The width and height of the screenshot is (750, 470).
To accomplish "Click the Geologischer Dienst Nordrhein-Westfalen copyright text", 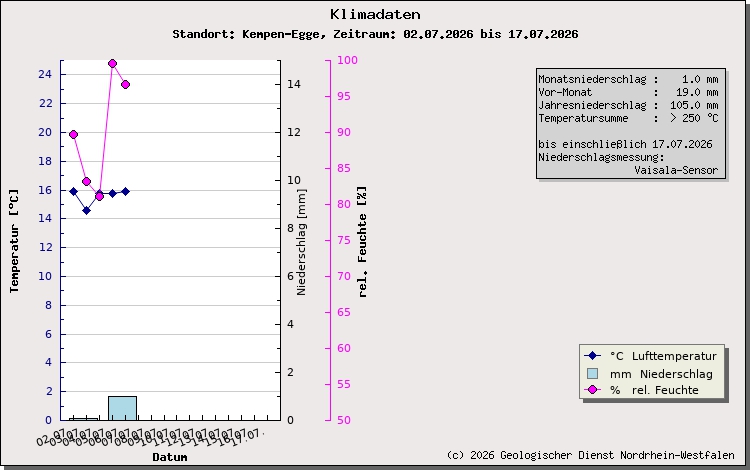I will 590,455.
